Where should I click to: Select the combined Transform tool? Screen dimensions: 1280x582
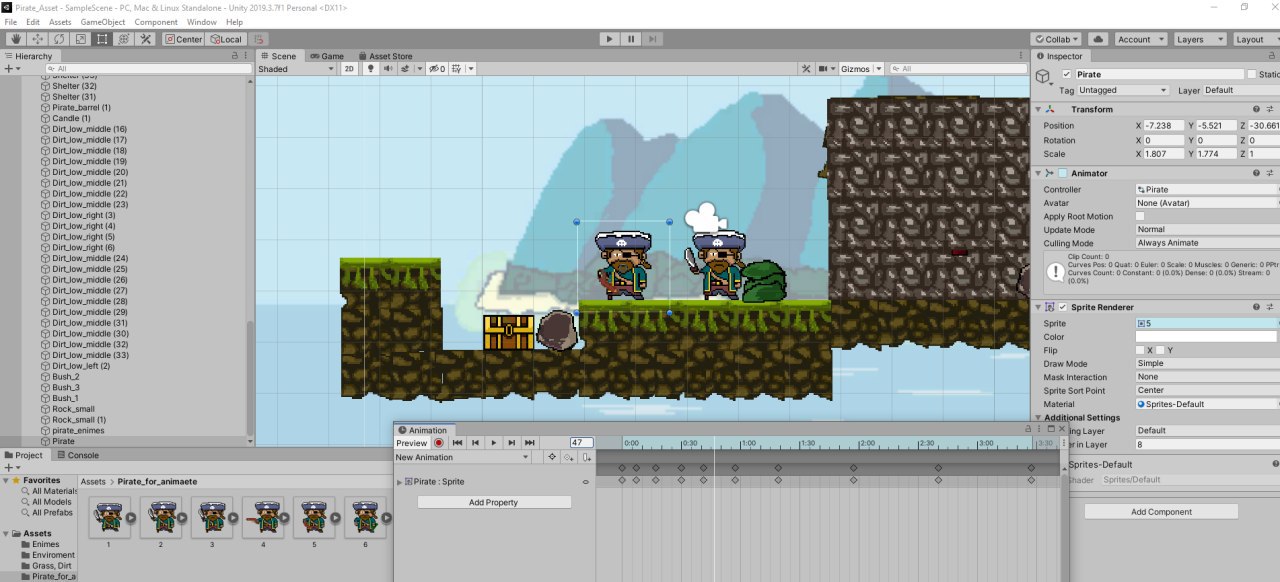click(124, 39)
